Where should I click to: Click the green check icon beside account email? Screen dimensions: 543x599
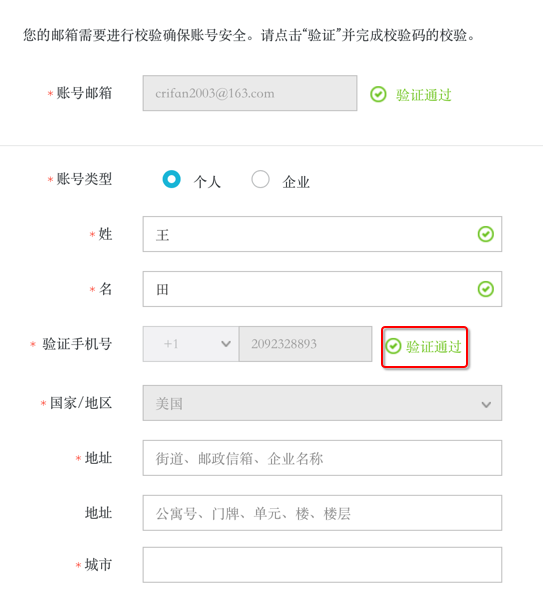[378, 94]
